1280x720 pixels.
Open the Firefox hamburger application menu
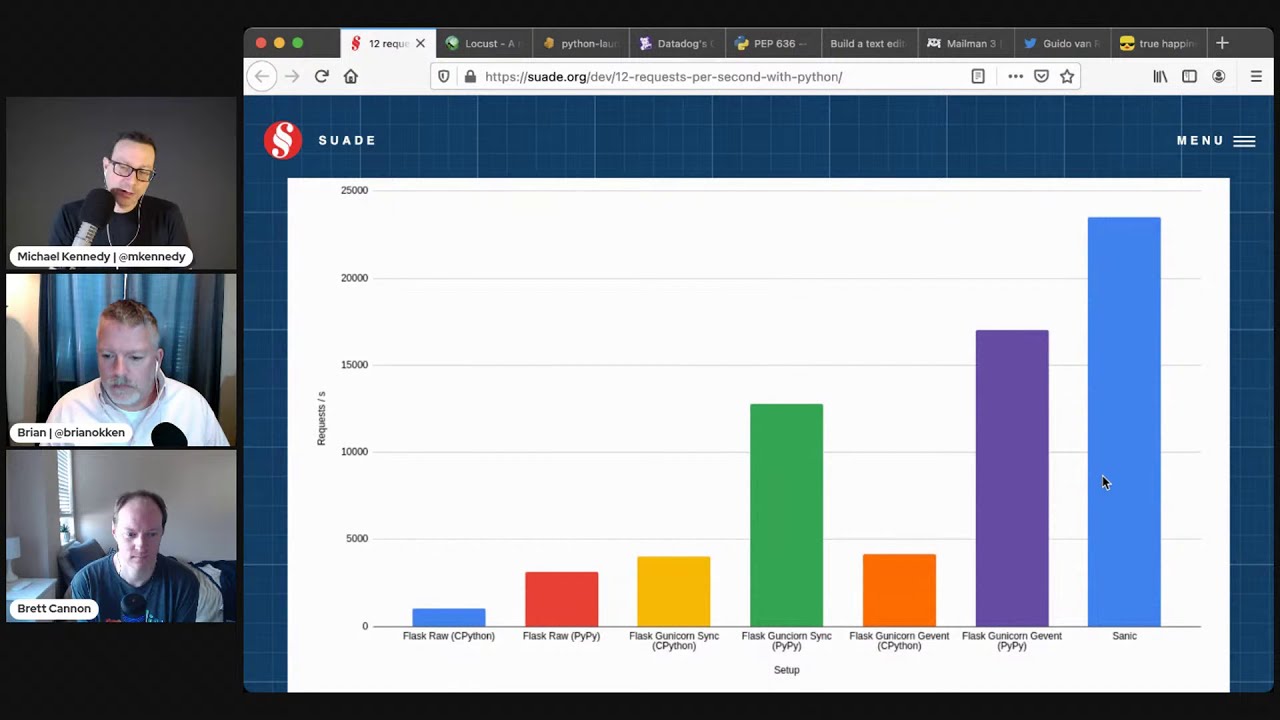[1256, 76]
